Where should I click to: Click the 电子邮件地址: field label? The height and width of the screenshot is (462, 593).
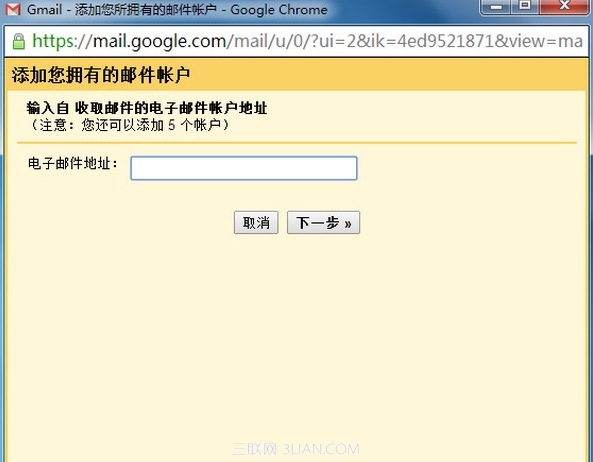click(x=73, y=164)
